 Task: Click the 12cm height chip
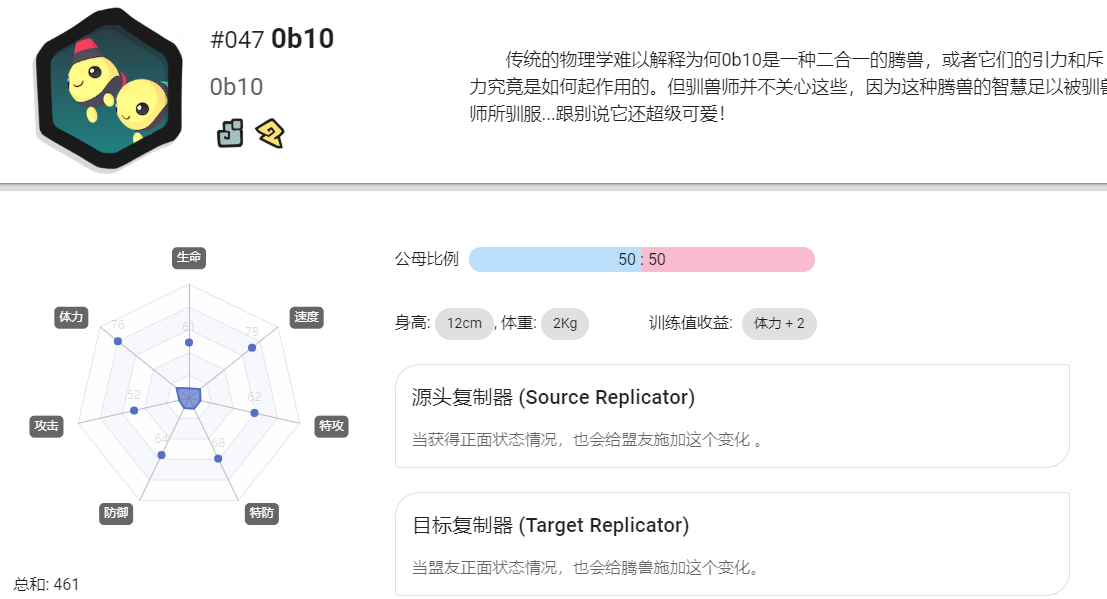tap(464, 324)
